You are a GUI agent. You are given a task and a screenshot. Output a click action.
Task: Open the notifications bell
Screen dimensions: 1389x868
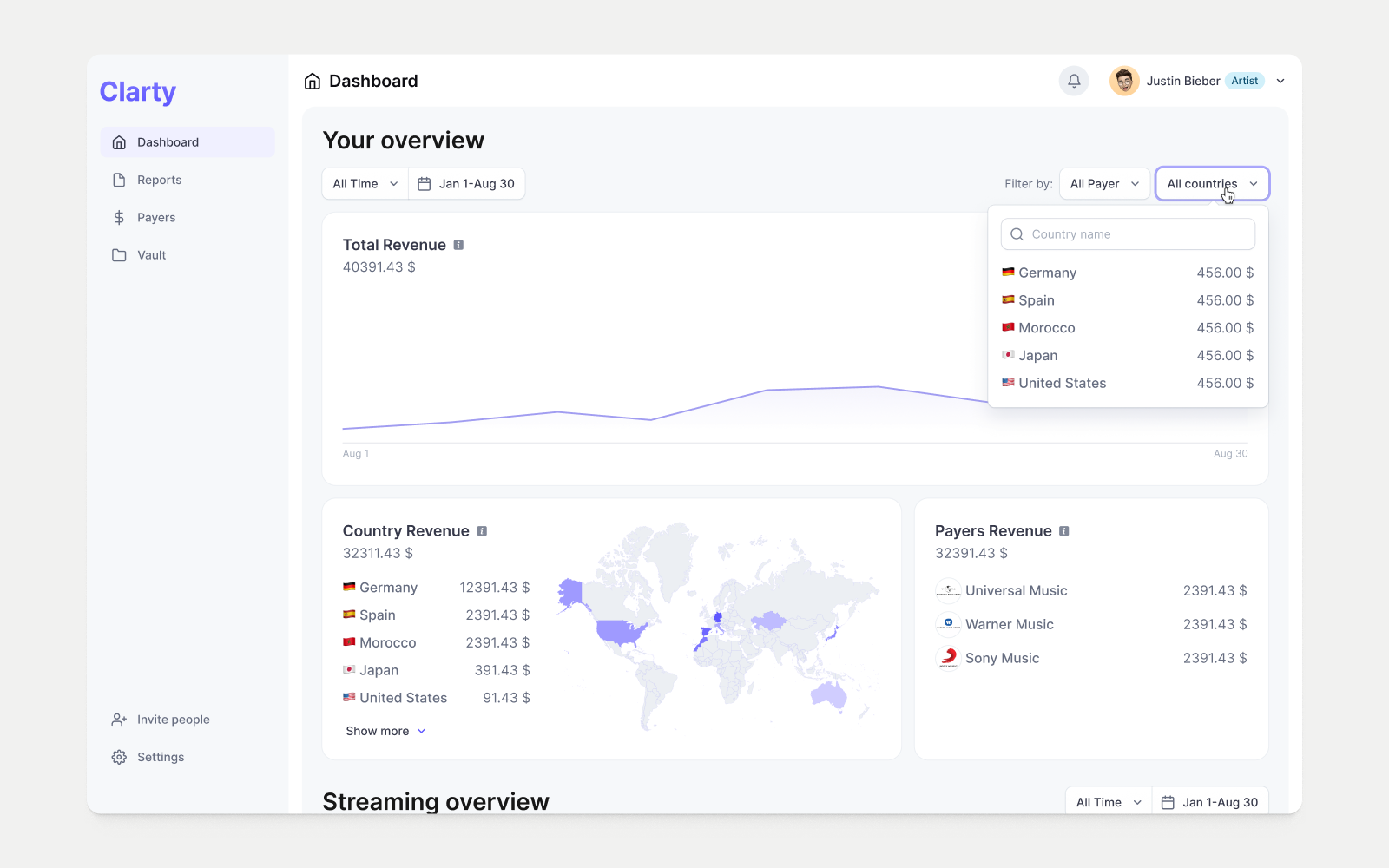[x=1074, y=81]
